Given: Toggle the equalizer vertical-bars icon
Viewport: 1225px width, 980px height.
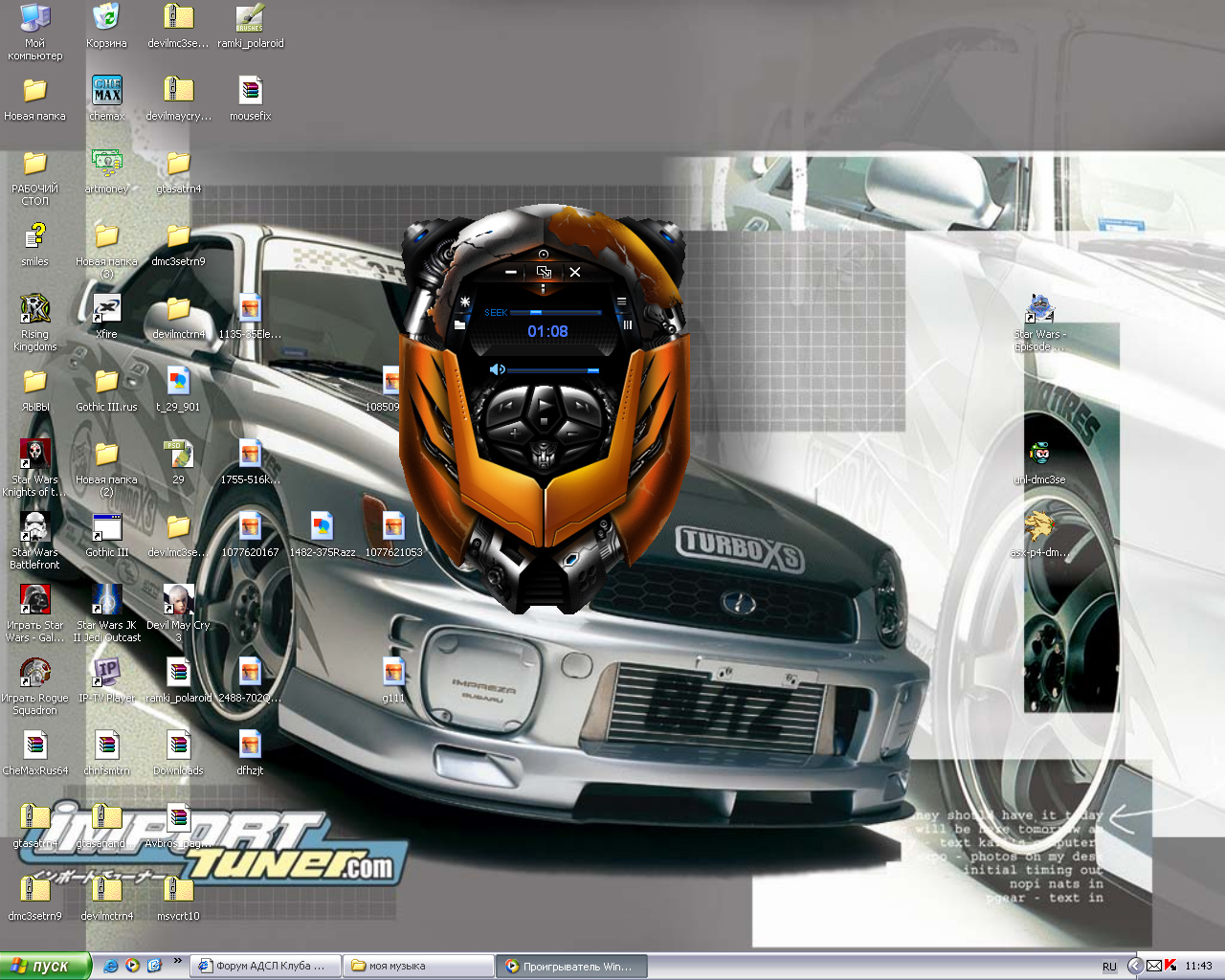Looking at the screenshot, I should click(x=627, y=324).
